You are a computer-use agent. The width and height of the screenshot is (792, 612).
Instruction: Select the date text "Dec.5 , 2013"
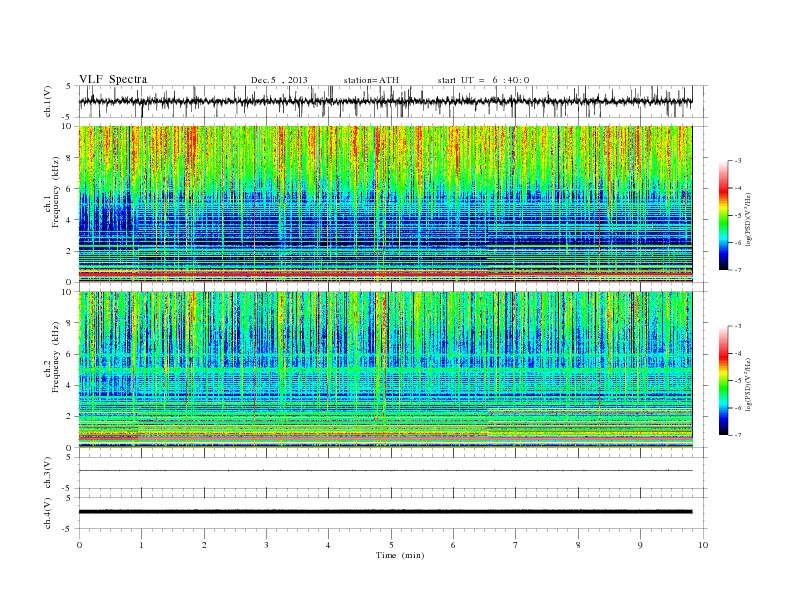coord(279,80)
